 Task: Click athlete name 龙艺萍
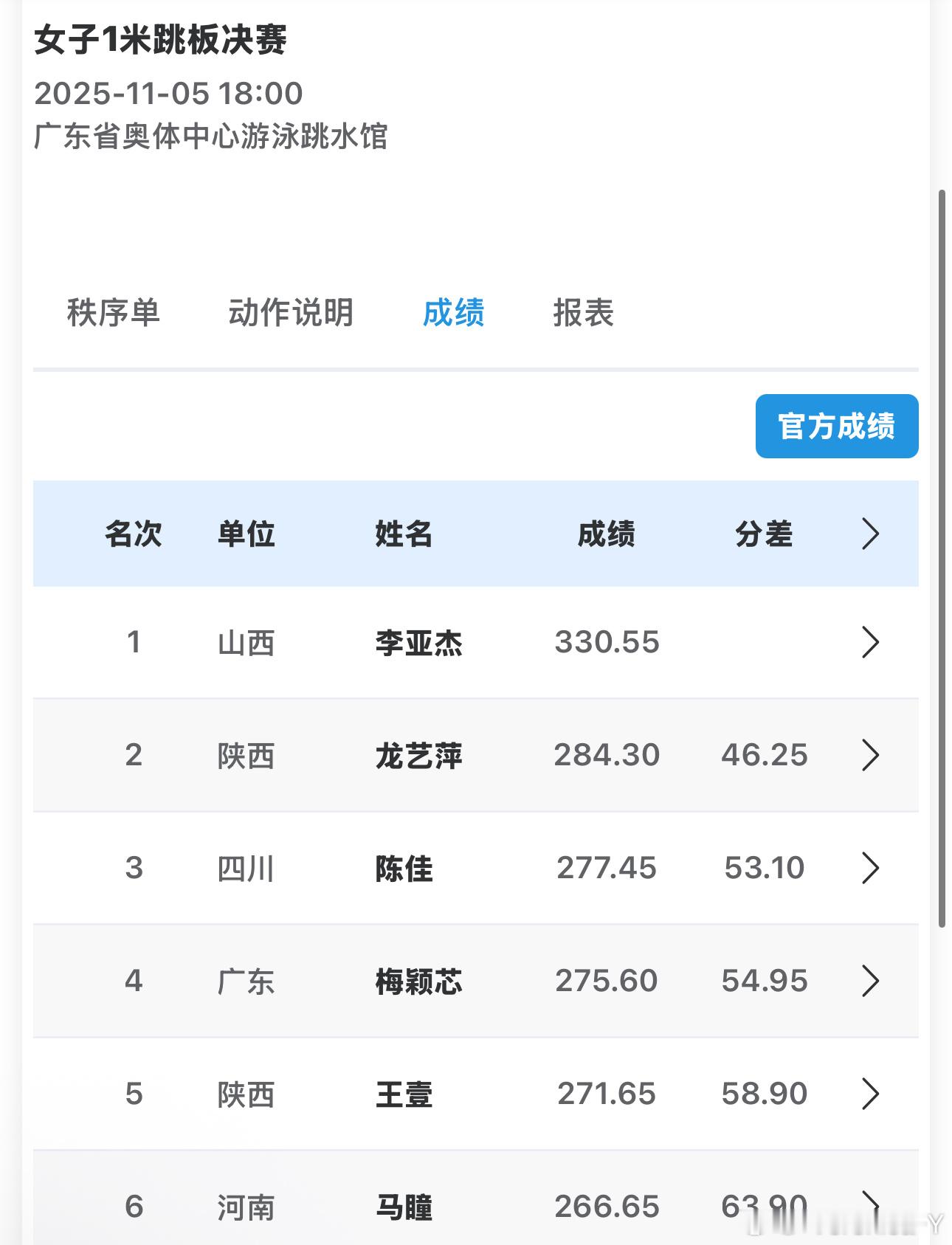[418, 756]
